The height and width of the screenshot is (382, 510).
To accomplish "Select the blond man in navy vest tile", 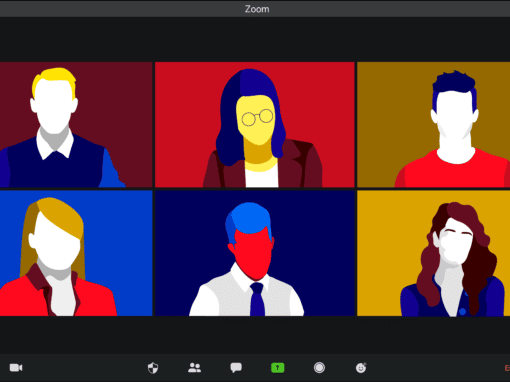I will [x=76, y=125].
